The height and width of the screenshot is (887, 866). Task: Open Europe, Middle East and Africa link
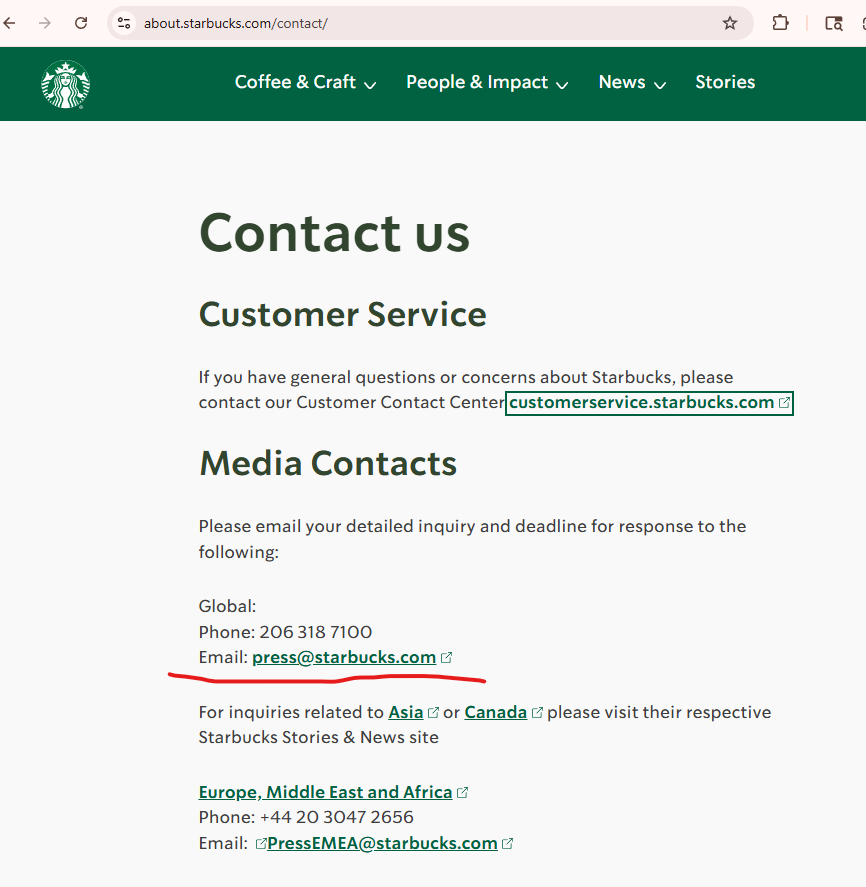(325, 792)
